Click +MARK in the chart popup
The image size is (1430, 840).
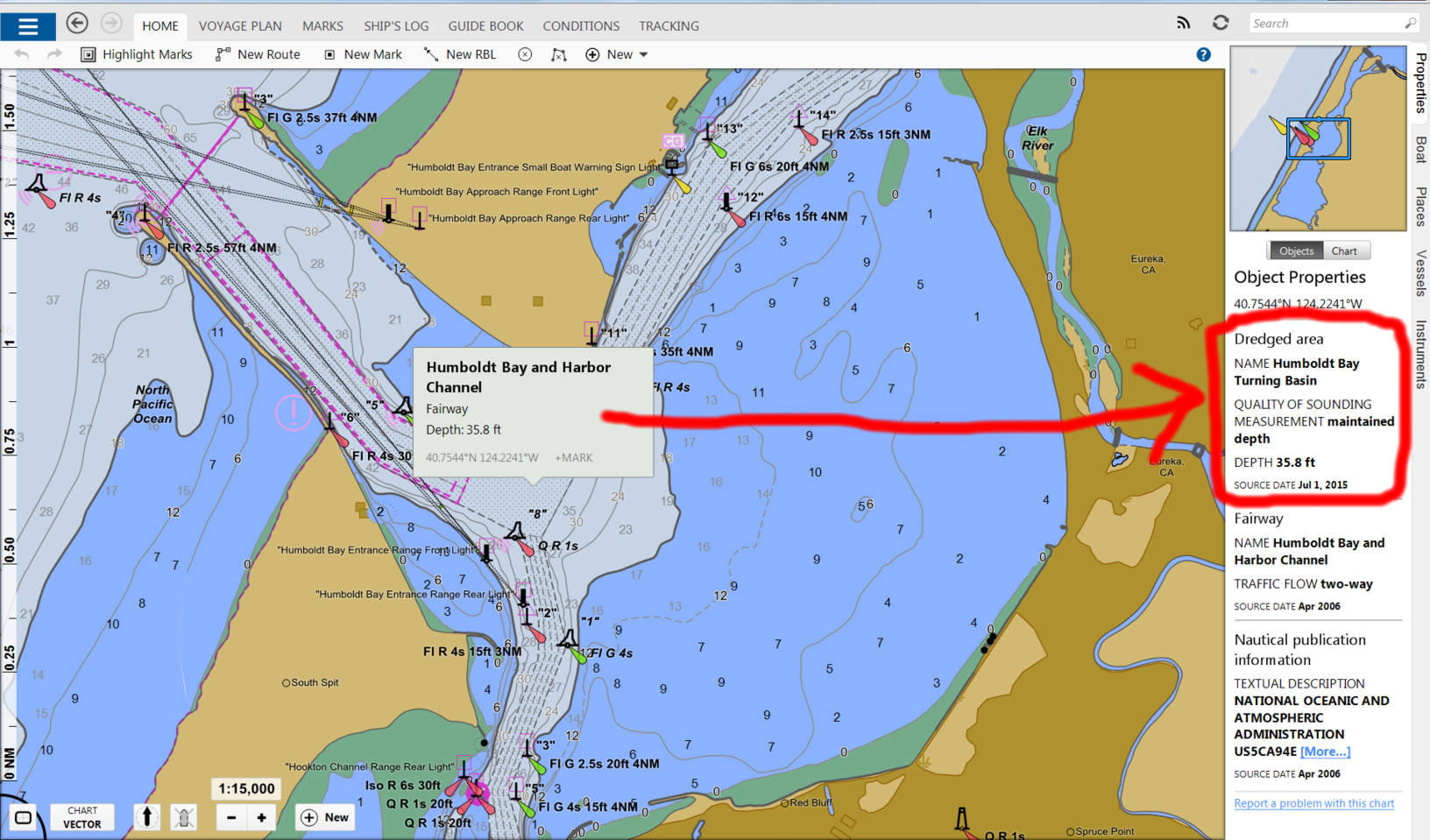pyautogui.click(x=573, y=457)
